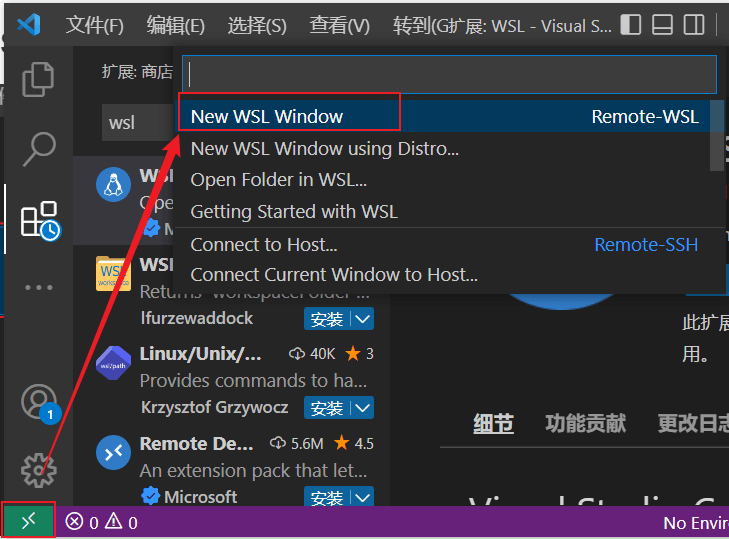729x539 pixels.
Task: Click the Remote-SSH group label
Action: (x=646, y=245)
